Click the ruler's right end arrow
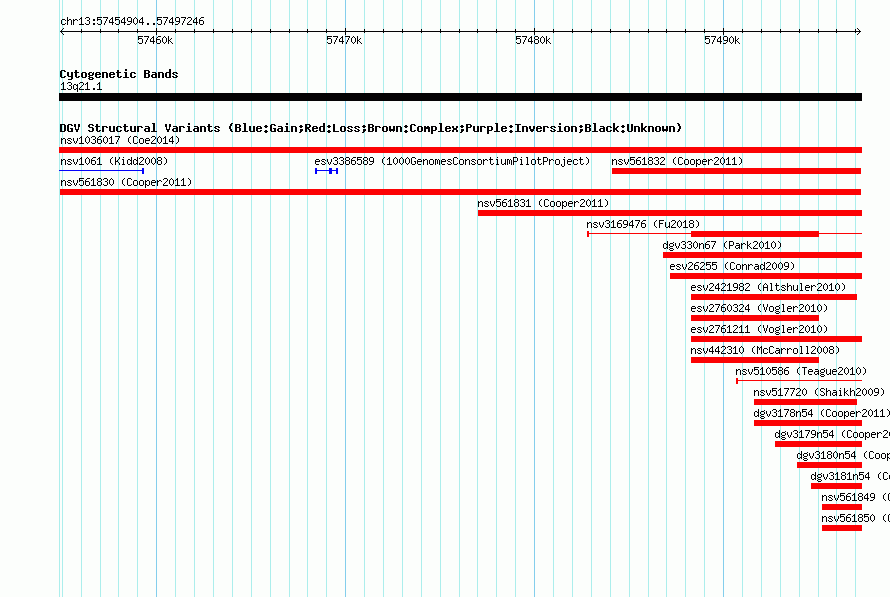 (x=859, y=31)
